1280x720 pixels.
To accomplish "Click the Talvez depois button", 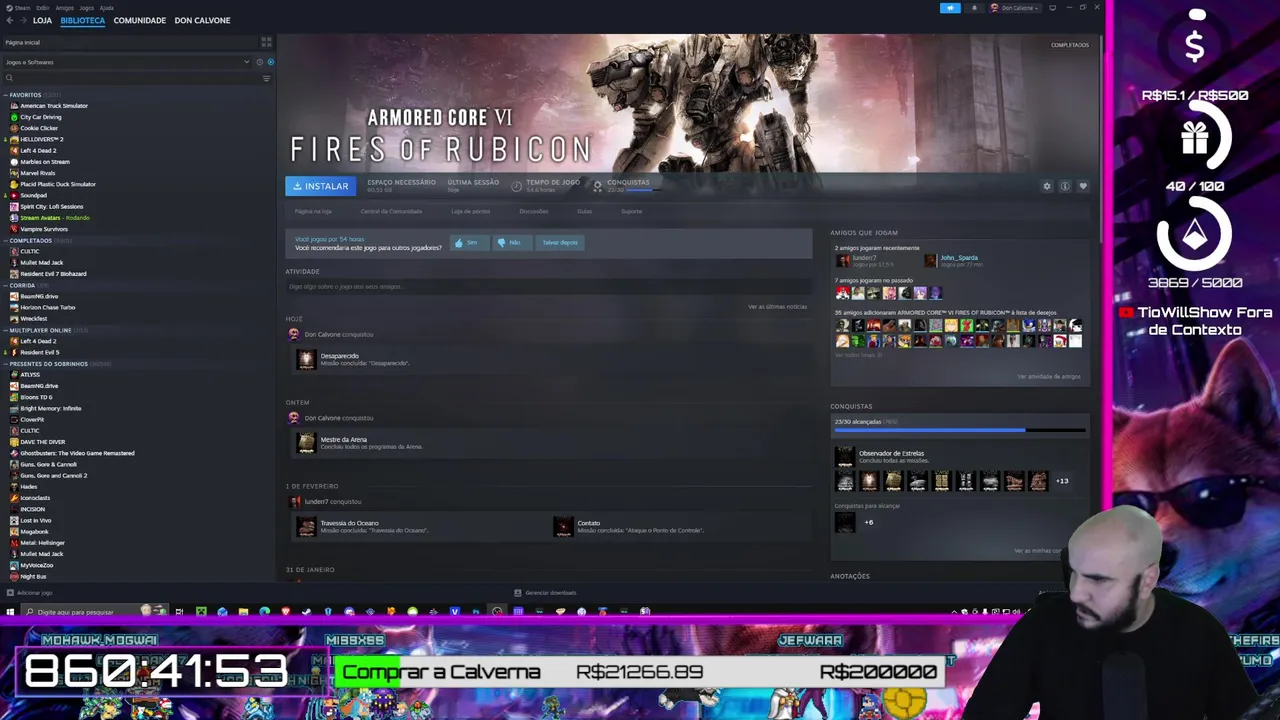I will [560, 242].
